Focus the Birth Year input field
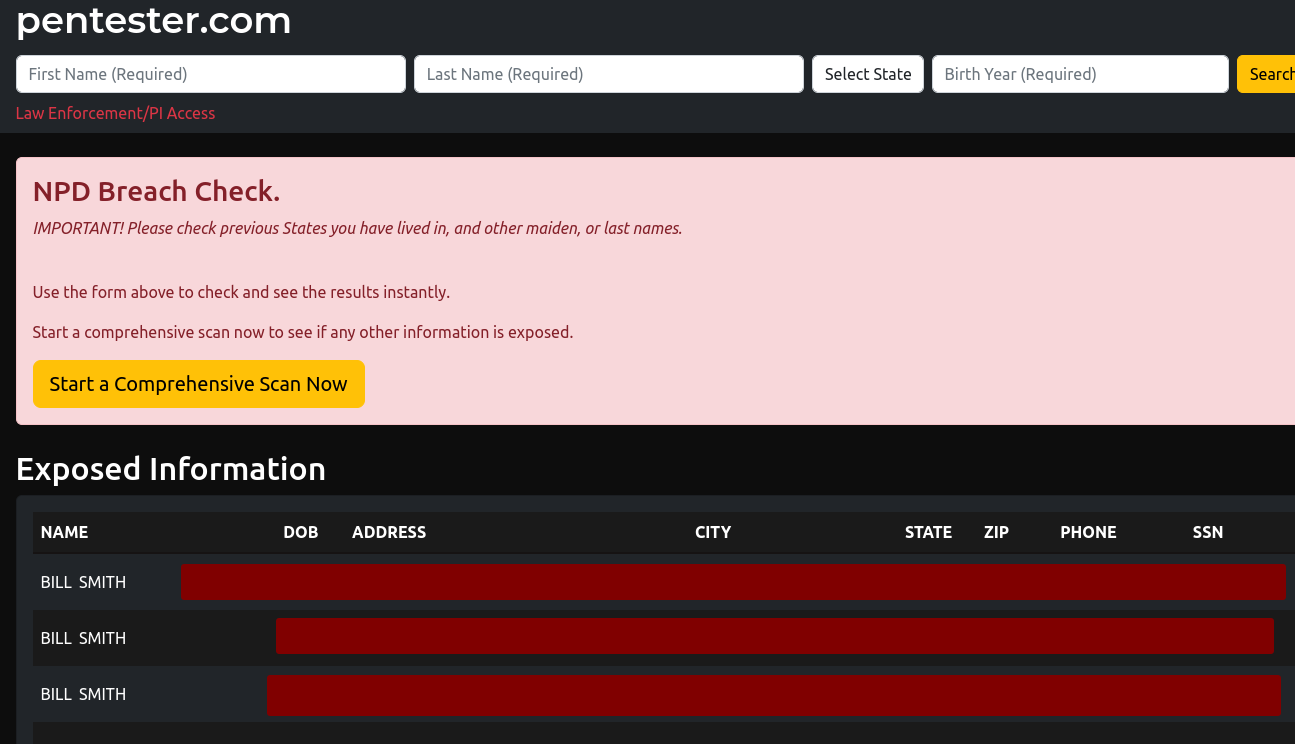Image resolution: width=1295 pixels, height=744 pixels. [x=1080, y=74]
